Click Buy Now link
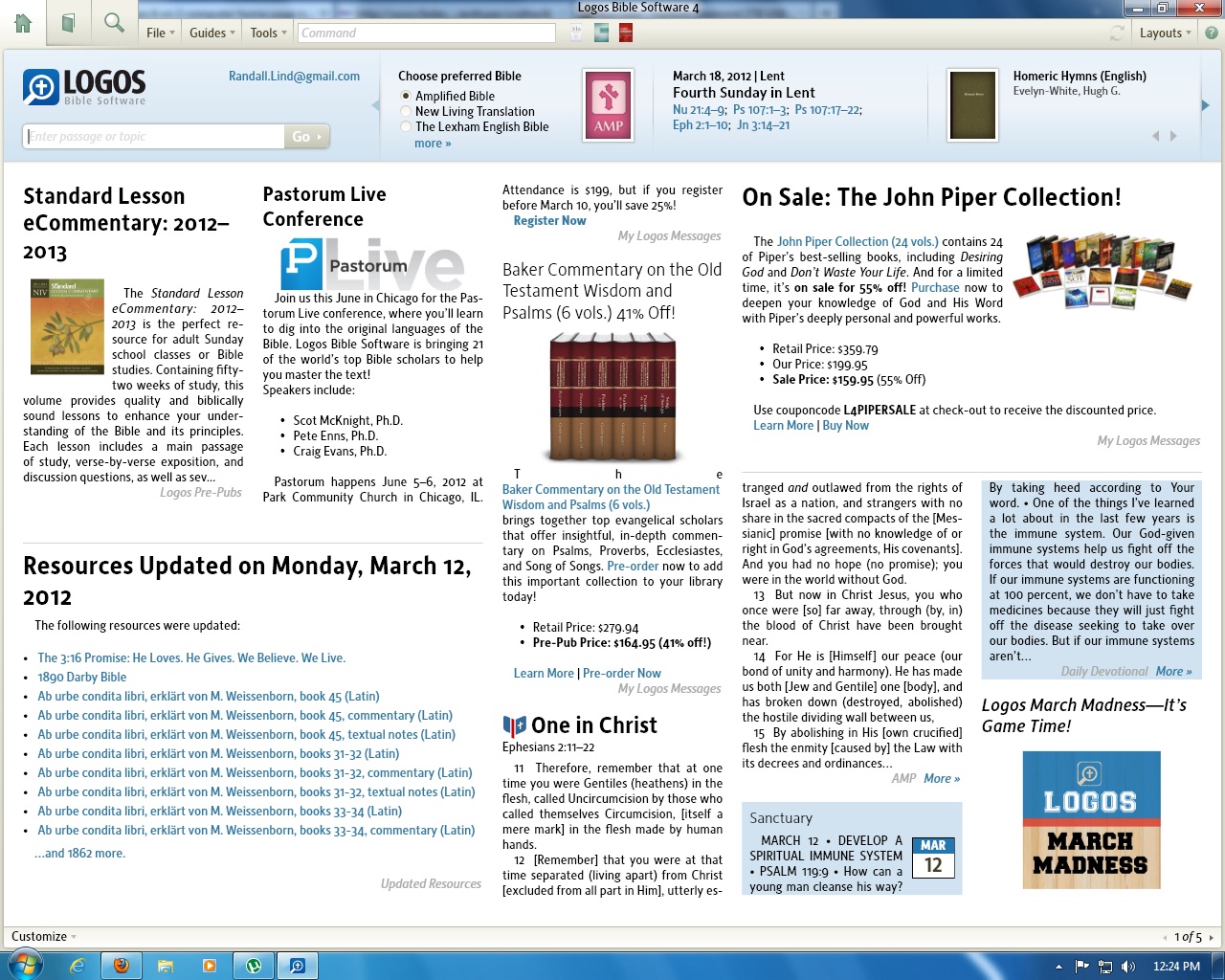The height and width of the screenshot is (980, 1225). point(846,426)
